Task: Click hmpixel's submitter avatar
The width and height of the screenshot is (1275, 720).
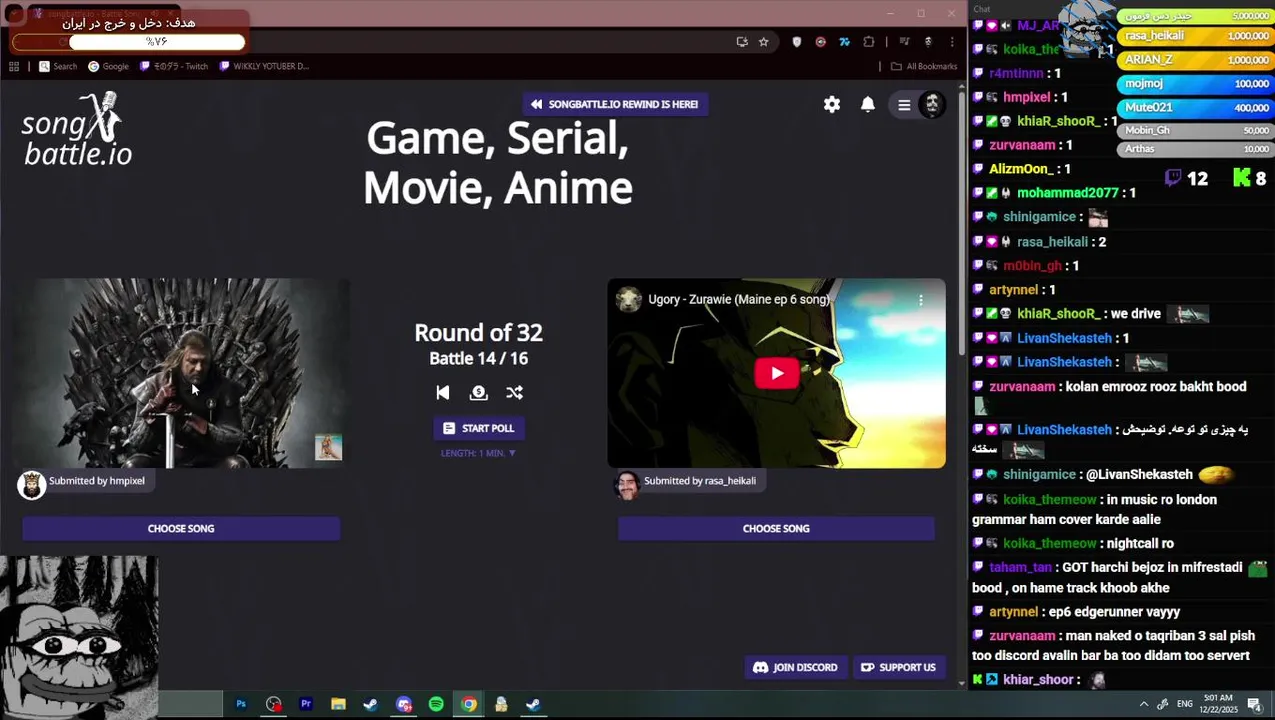Action: (x=32, y=484)
